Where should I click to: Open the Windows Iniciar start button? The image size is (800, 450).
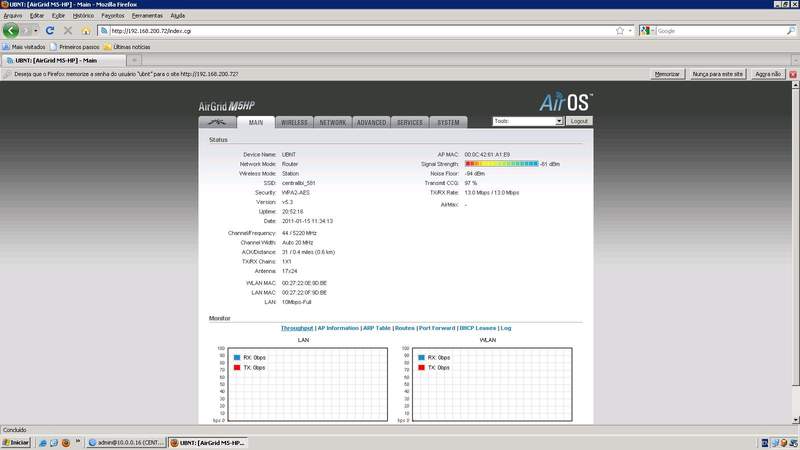click(x=16, y=442)
